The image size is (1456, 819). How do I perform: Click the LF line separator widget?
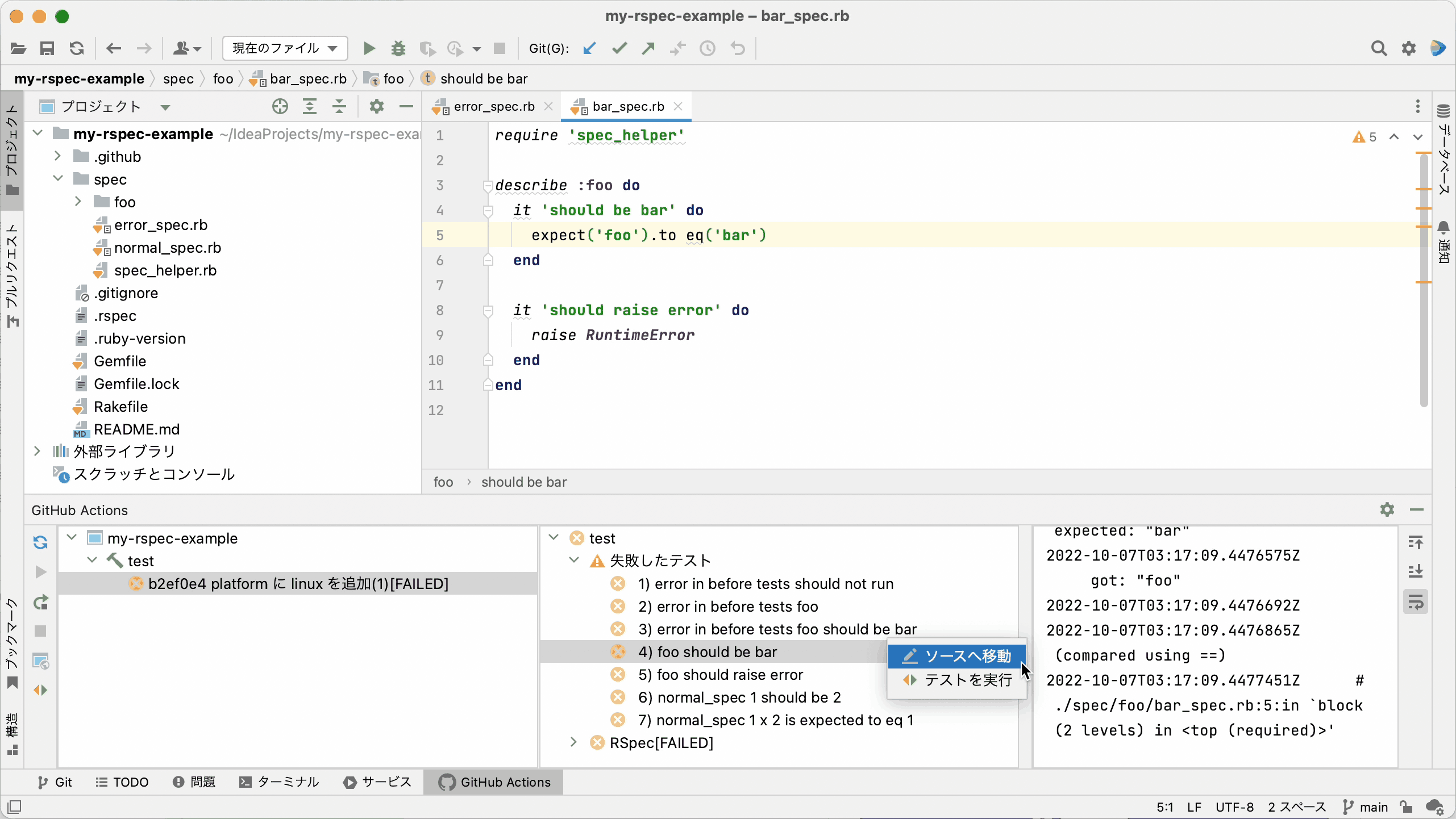click(x=1194, y=807)
